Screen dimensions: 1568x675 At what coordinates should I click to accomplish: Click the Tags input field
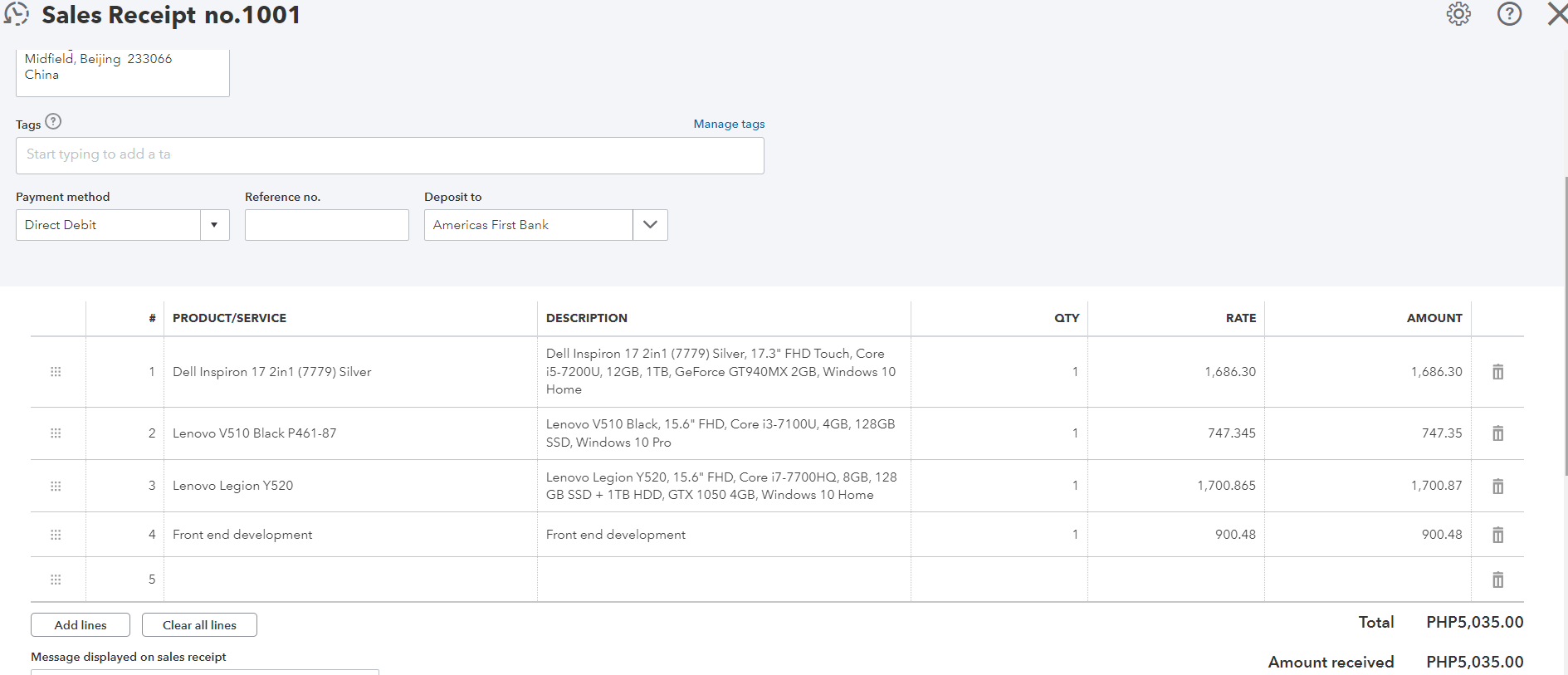(389, 155)
